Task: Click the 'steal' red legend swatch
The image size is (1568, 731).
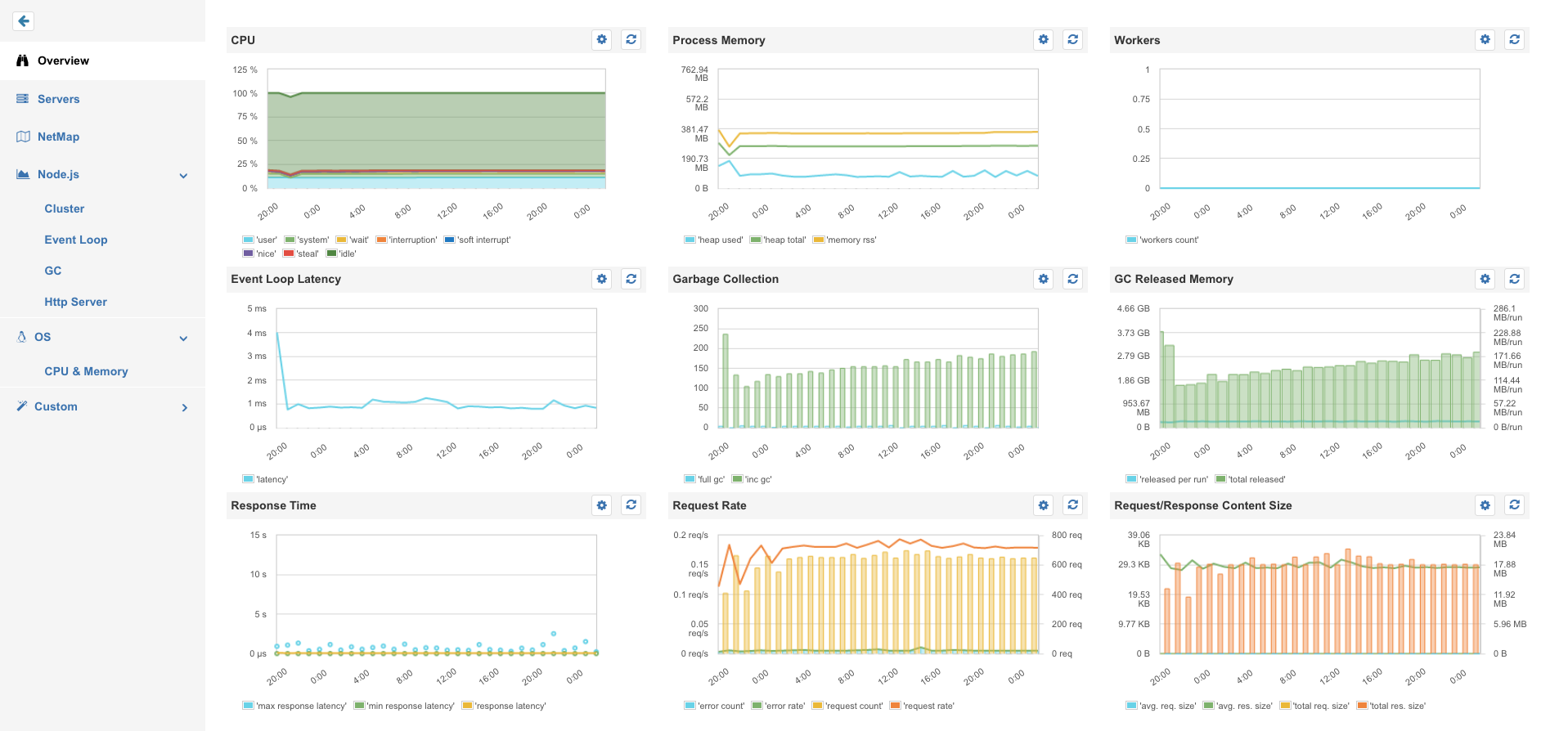Action: [x=288, y=253]
